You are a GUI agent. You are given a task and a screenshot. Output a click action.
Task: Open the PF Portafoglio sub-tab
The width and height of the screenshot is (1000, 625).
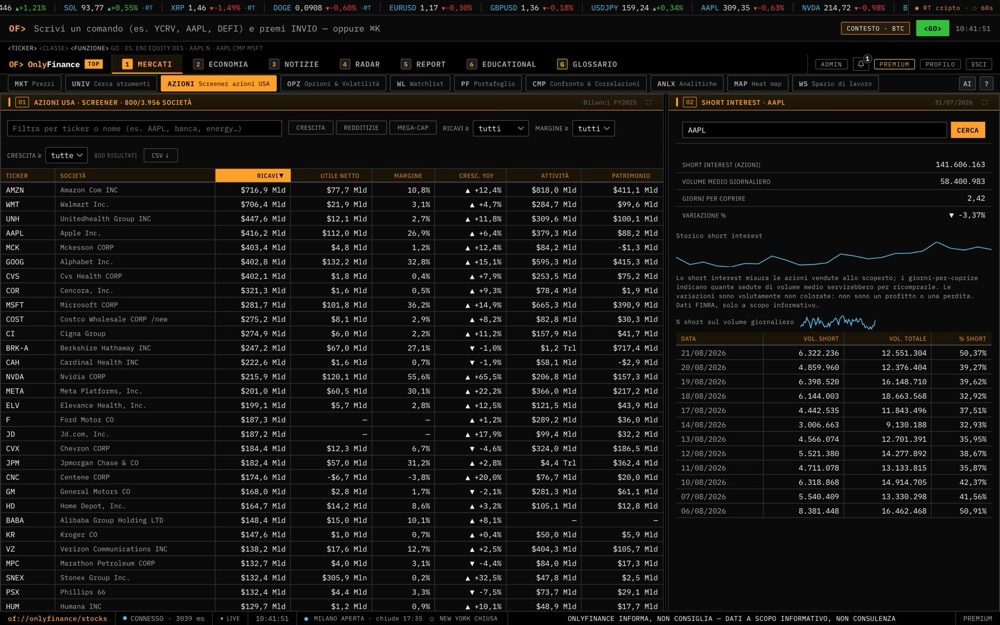point(488,84)
